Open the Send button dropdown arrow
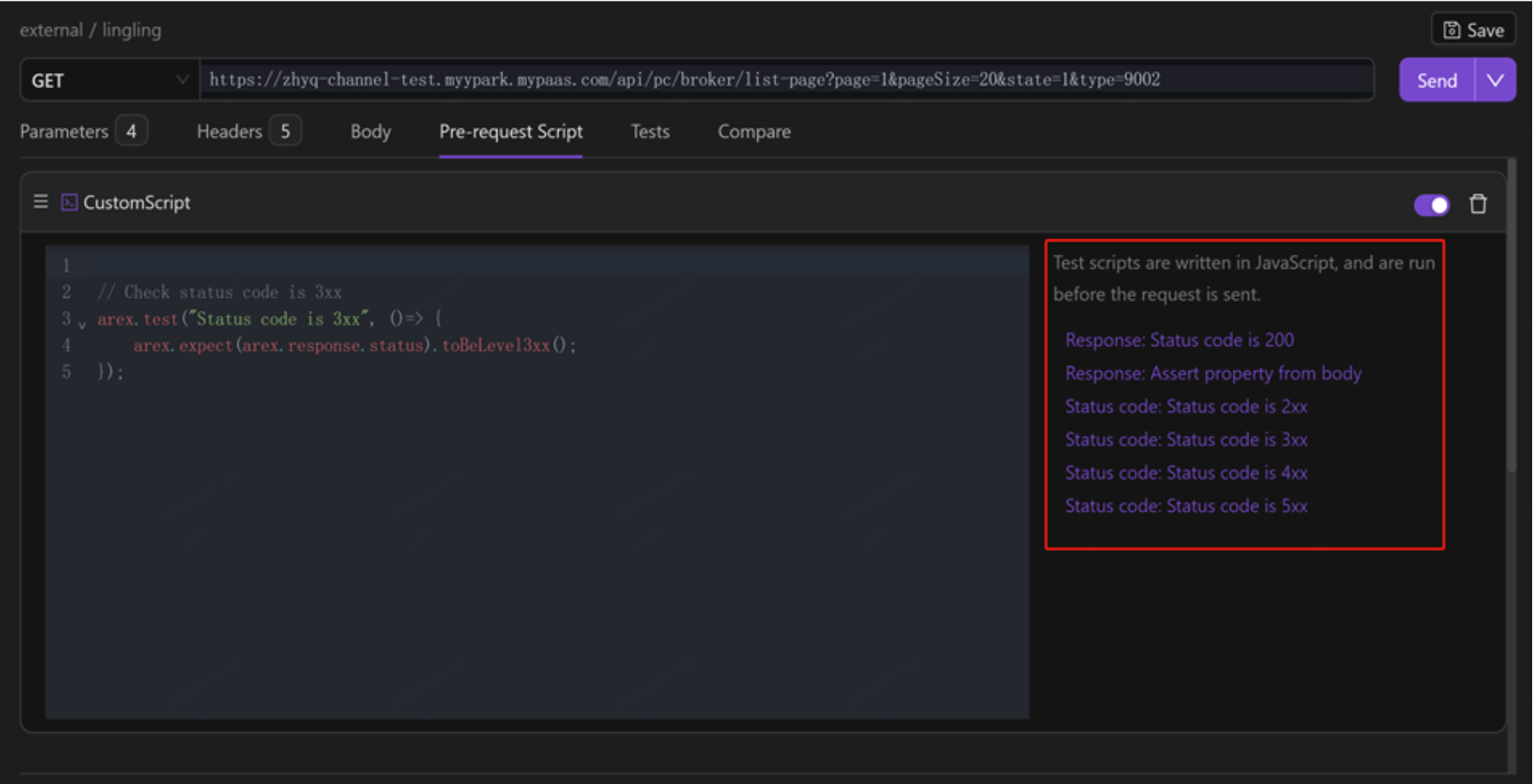 (1496, 81)
